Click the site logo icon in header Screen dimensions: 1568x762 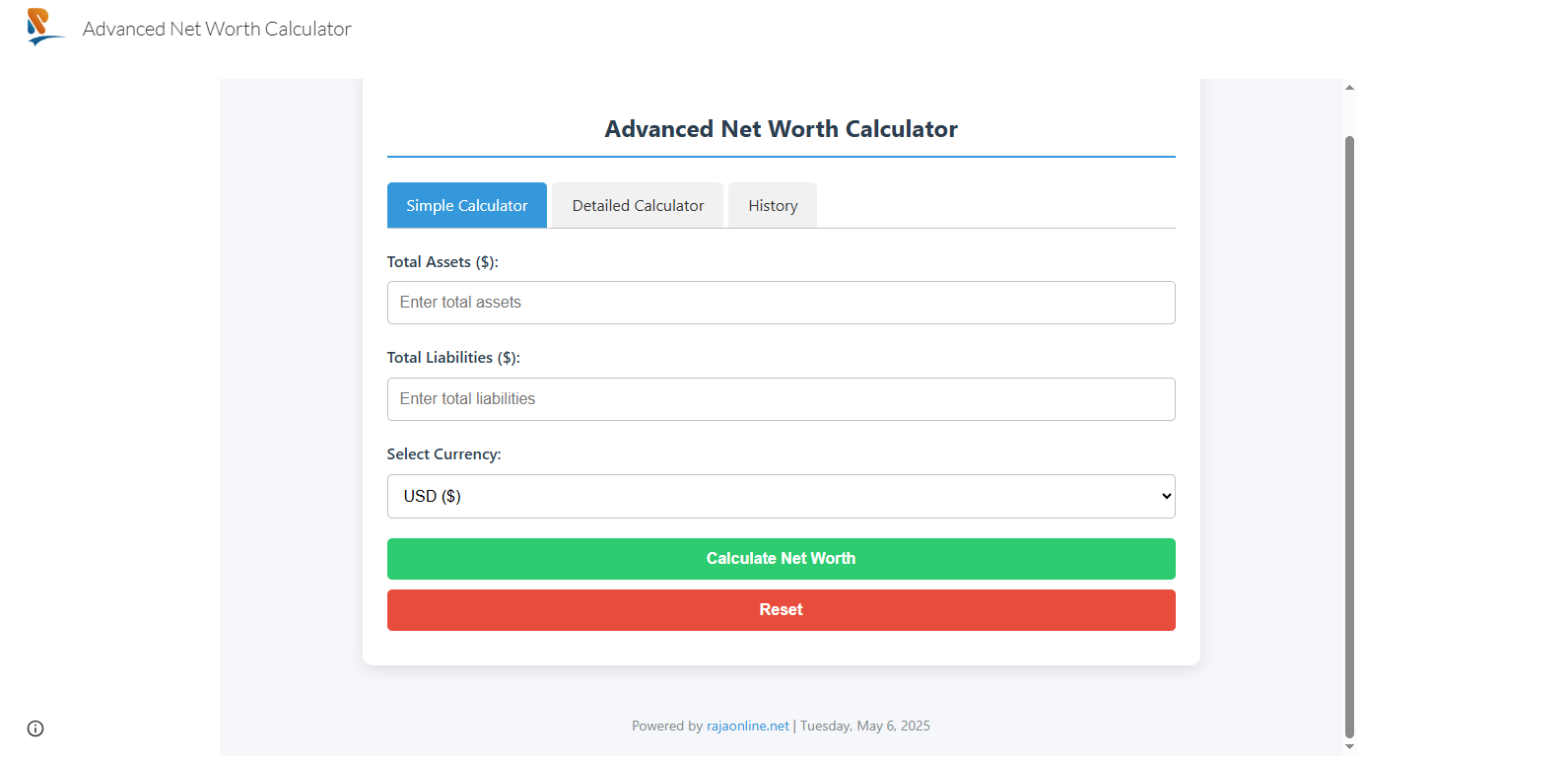click(45, 28)
